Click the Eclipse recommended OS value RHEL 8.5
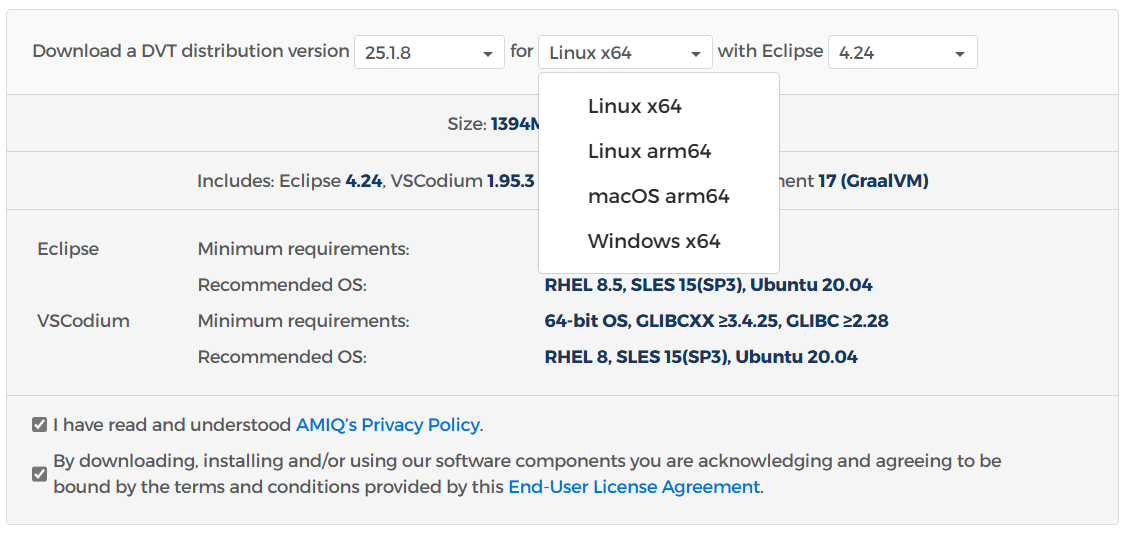Viewport: 1128px width, 534px height. pyautogui.click(x=582, y=285)
